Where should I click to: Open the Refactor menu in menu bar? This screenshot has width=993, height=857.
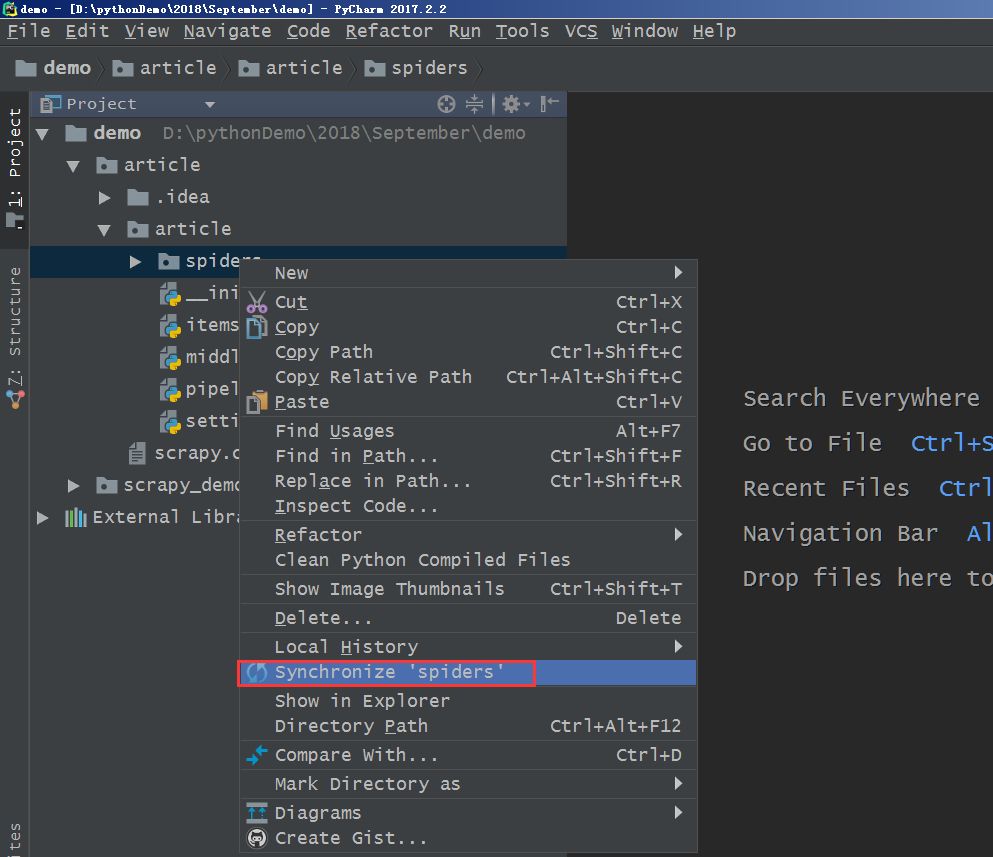(389, 31)
